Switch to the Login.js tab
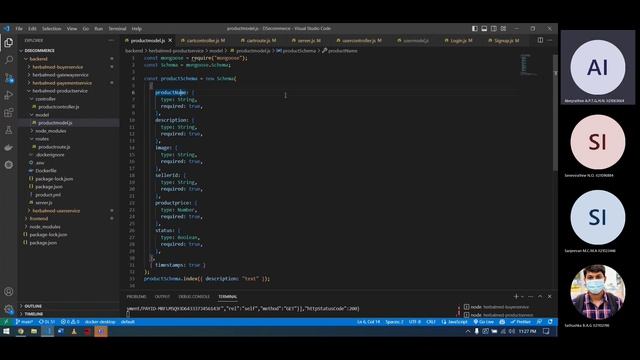Screen dimensions: 640x360 tap(458, 40)
